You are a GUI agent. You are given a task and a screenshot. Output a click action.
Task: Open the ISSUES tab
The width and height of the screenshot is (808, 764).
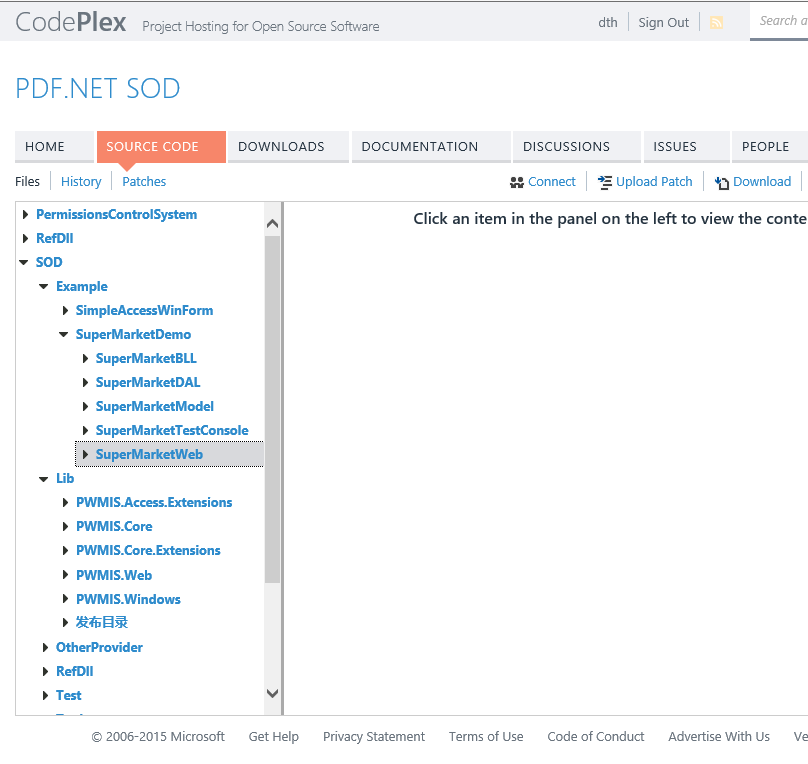pyautogui.click(x=686, y=147)
